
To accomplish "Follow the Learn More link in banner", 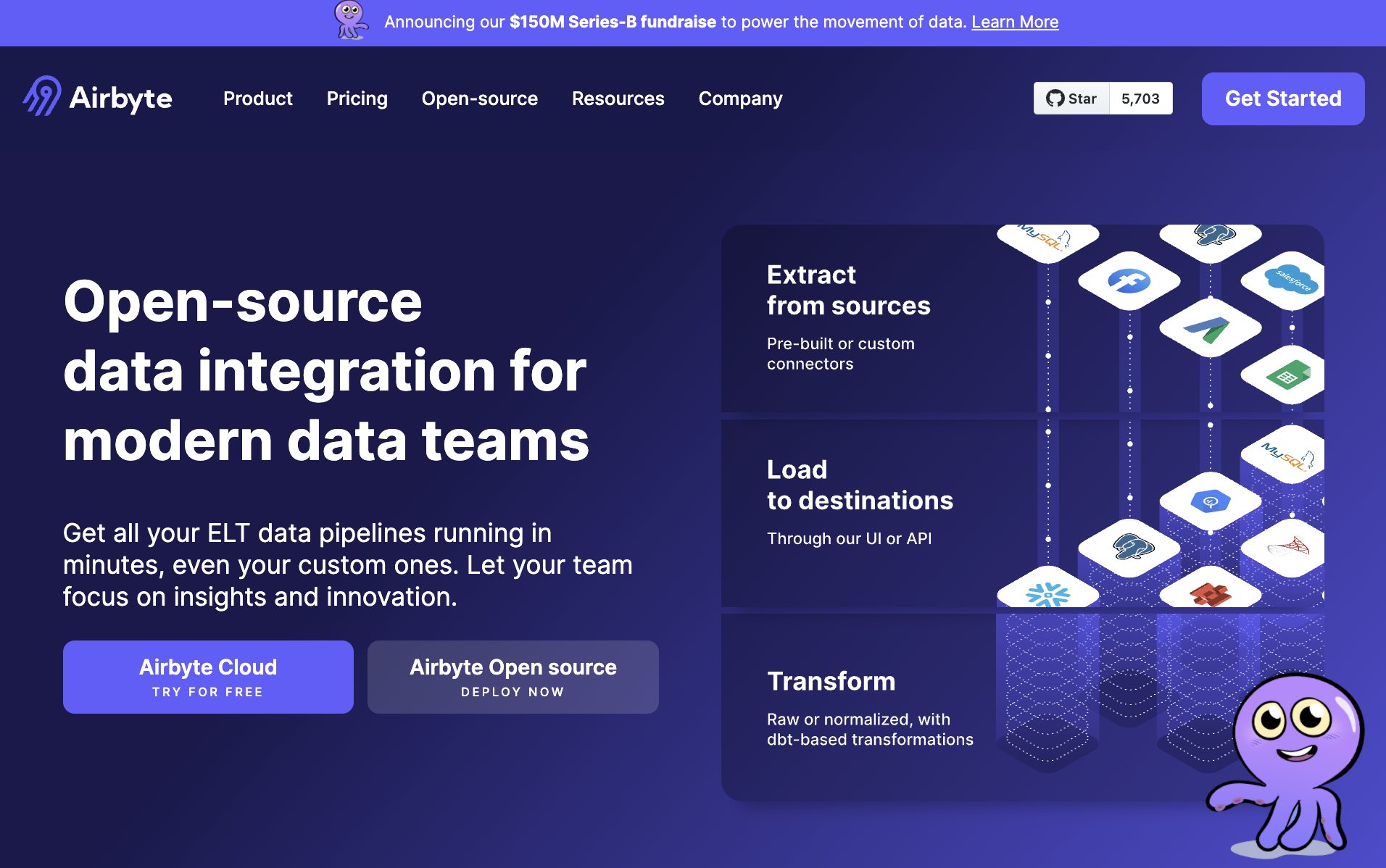I will [x=1015, y=22].
